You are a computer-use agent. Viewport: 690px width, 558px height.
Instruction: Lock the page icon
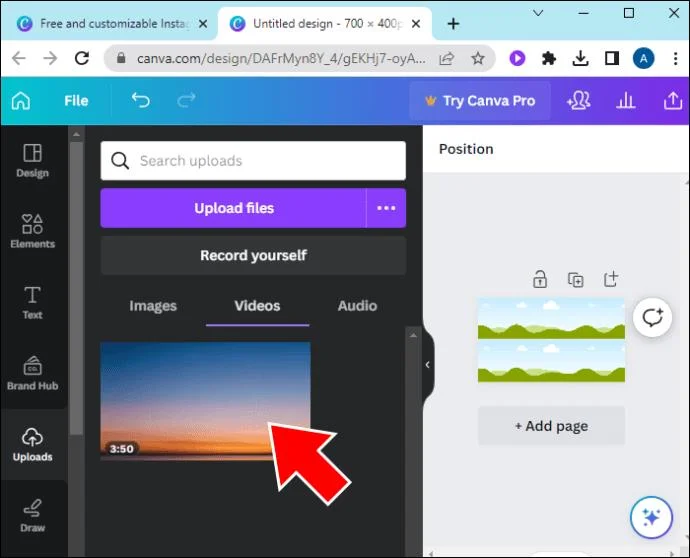[540, 279]
